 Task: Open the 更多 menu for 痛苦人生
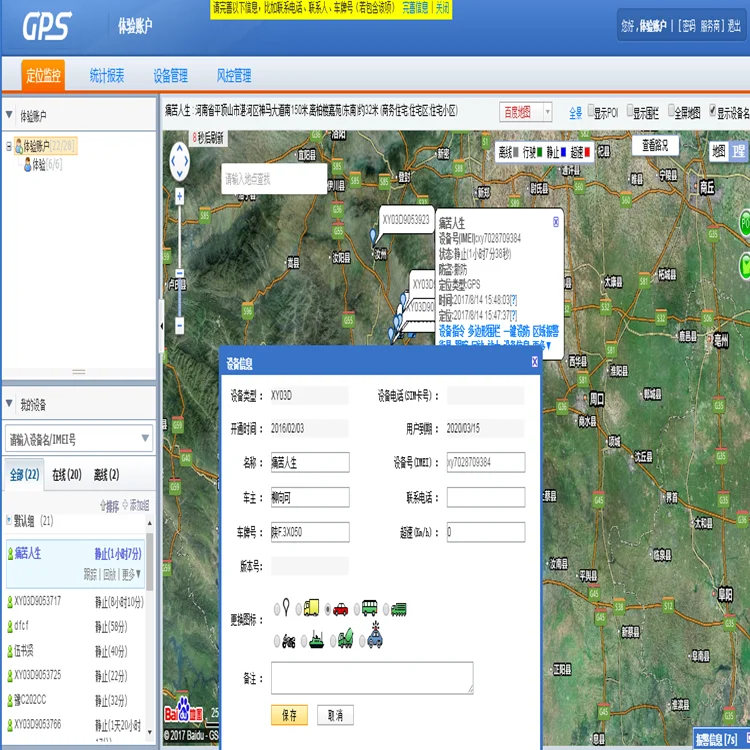pyautogui.click(x=129, y=574)
